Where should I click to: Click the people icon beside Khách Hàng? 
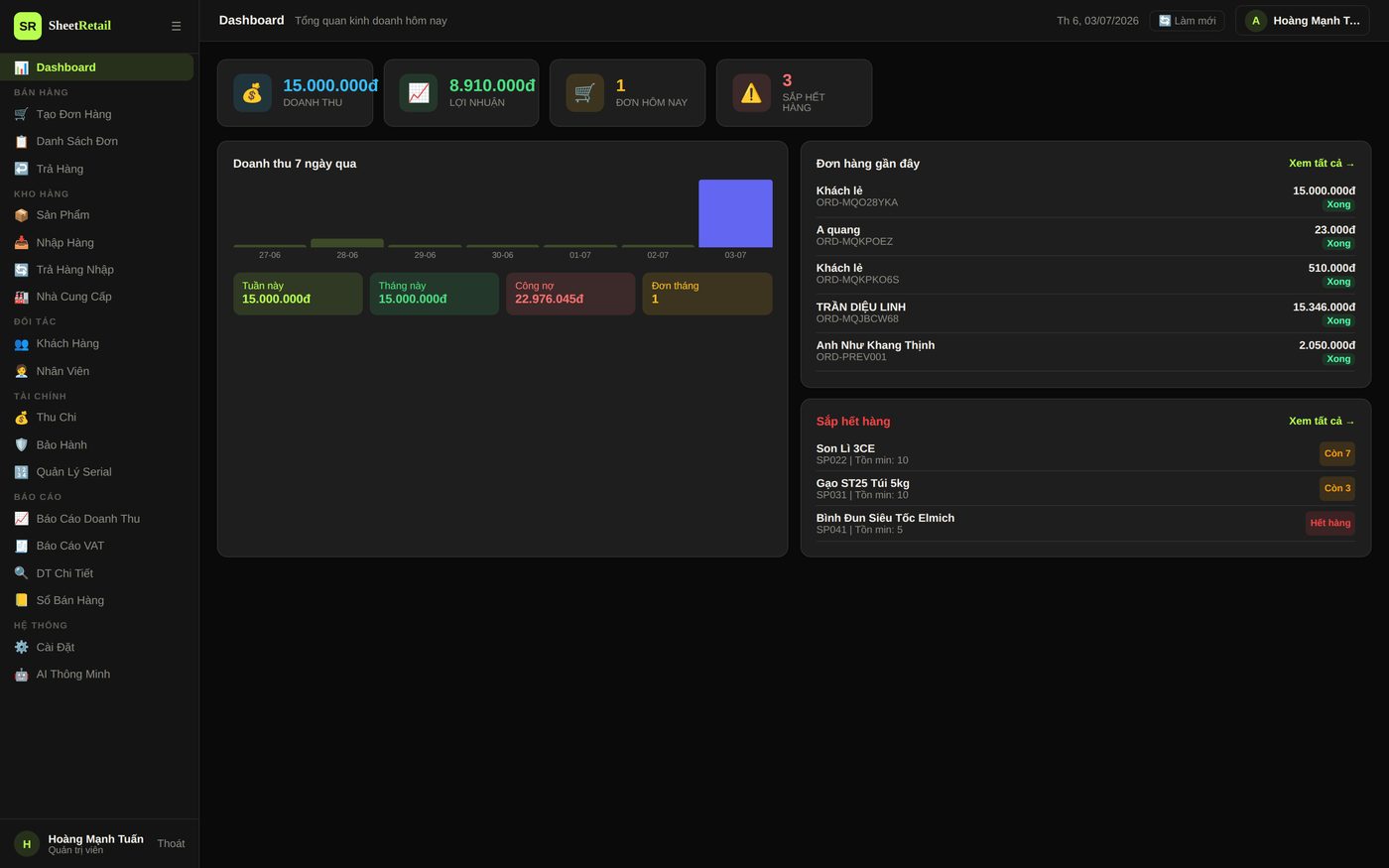(21, 343)
